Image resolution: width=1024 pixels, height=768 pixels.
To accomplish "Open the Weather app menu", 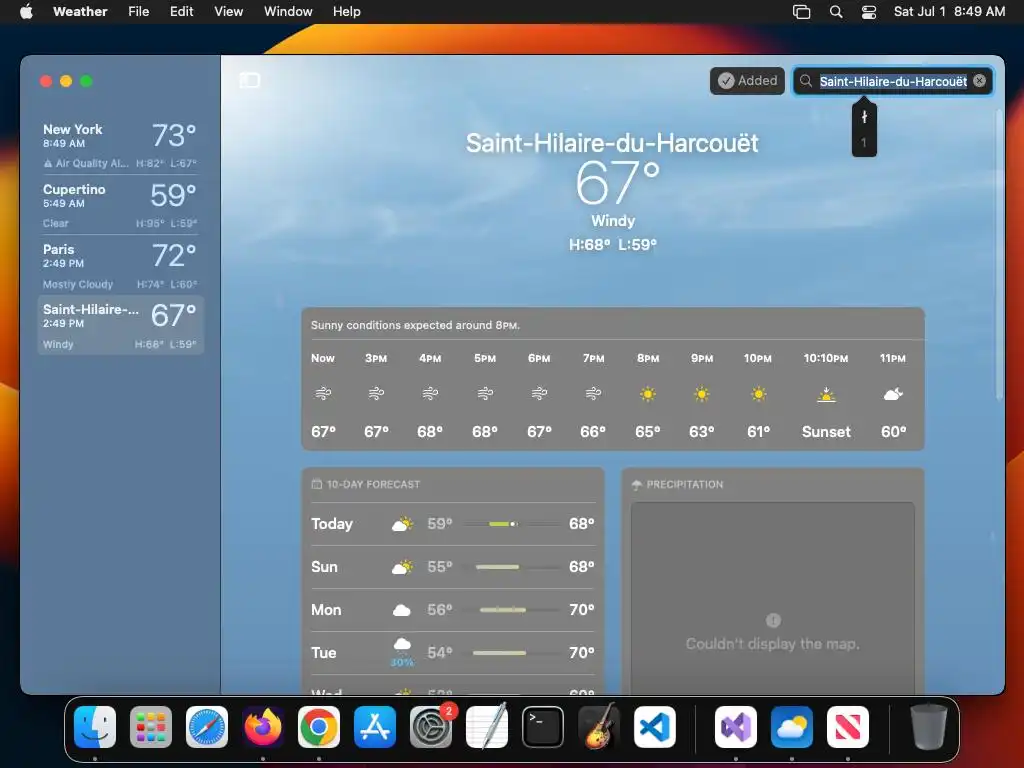I will 80,11.
